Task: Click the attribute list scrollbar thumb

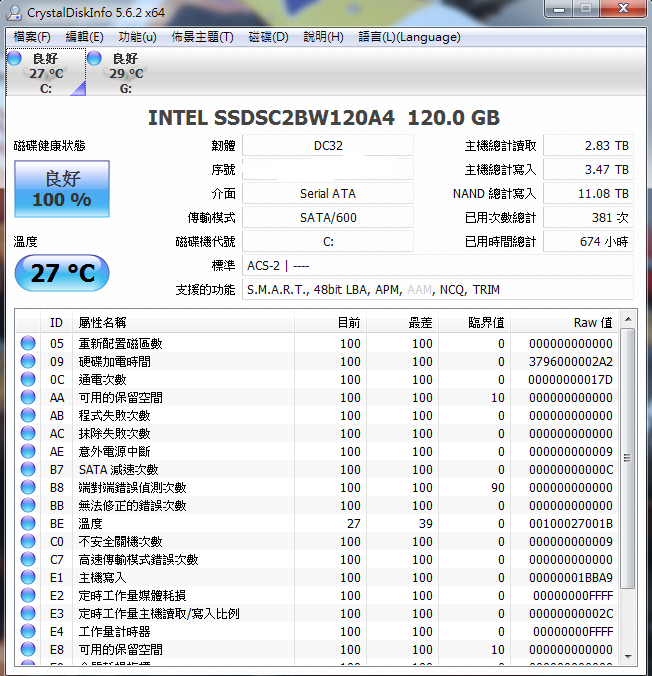Action: [x=628, y=458]
